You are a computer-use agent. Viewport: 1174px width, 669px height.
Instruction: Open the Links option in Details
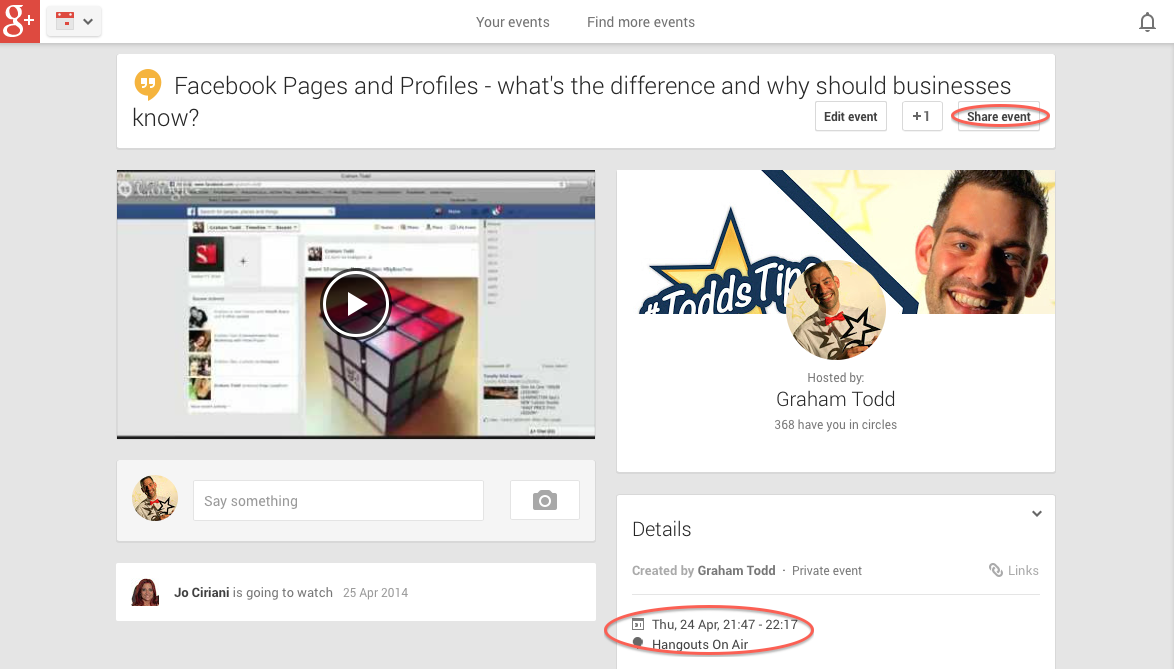click(x=1015, y=570)
